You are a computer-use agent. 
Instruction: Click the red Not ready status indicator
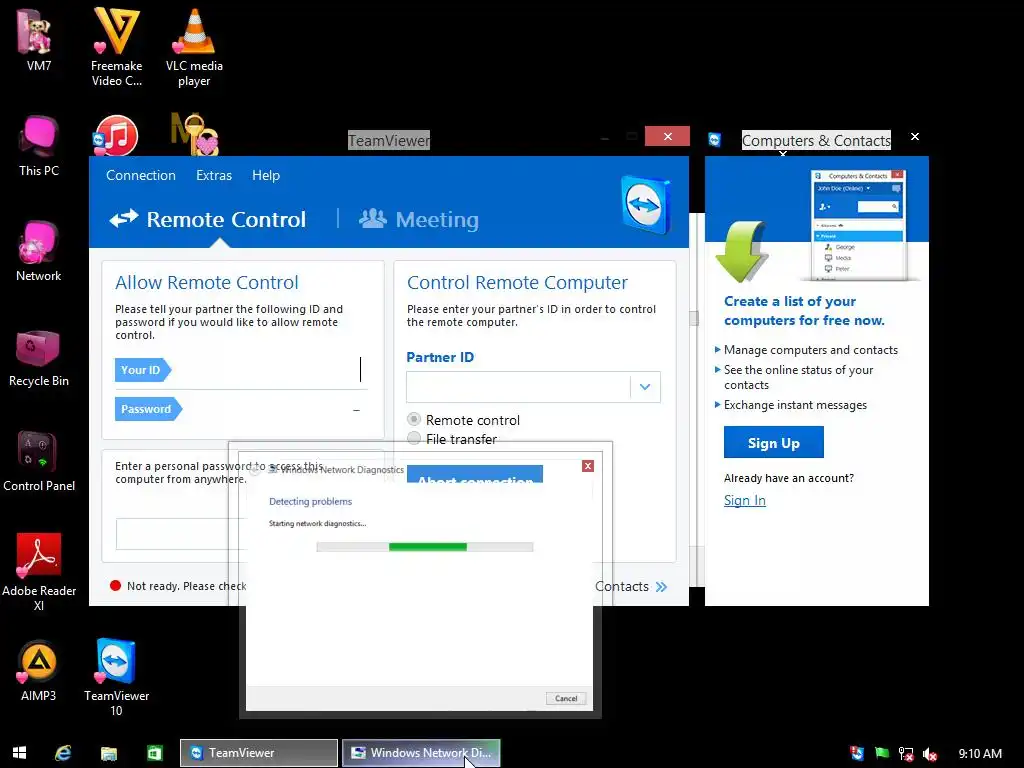[x=116, y=586]
